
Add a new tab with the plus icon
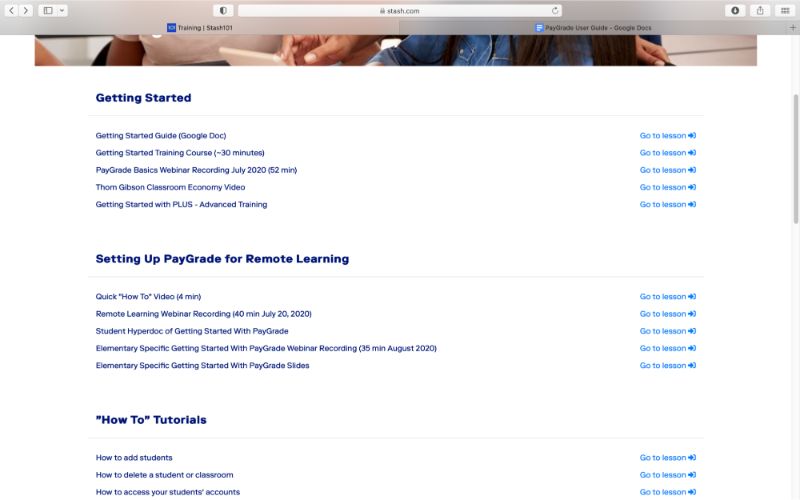[792, 28]
